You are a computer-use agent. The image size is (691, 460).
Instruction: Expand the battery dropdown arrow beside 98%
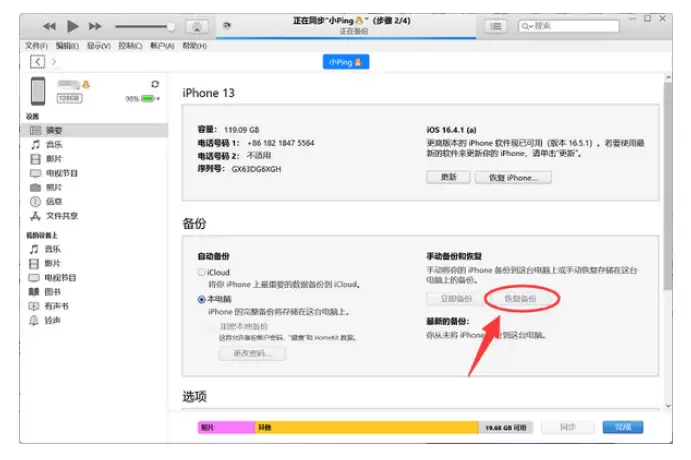158,99
